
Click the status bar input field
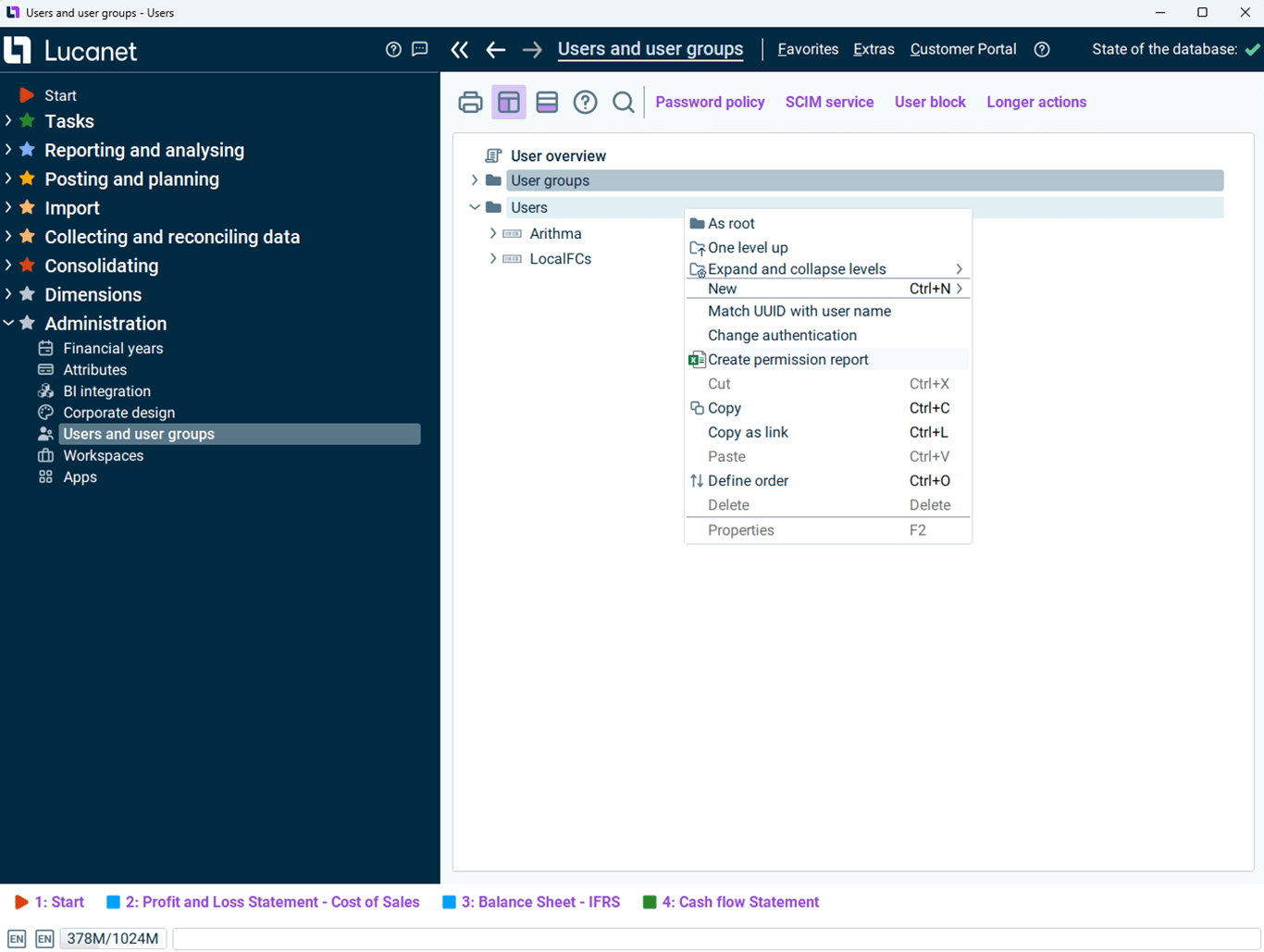[x=717, y=938]
